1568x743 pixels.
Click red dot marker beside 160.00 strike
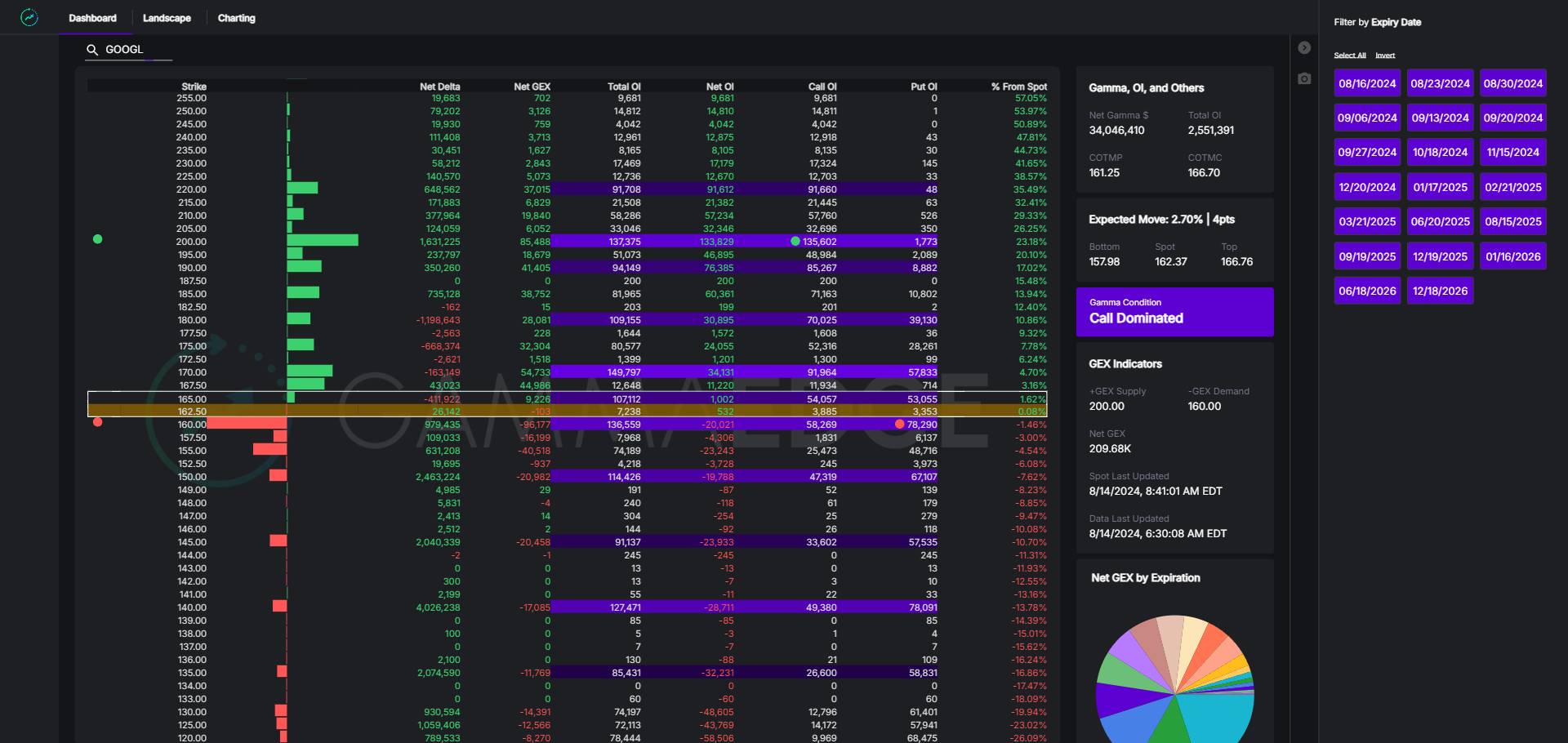(98, 422)
